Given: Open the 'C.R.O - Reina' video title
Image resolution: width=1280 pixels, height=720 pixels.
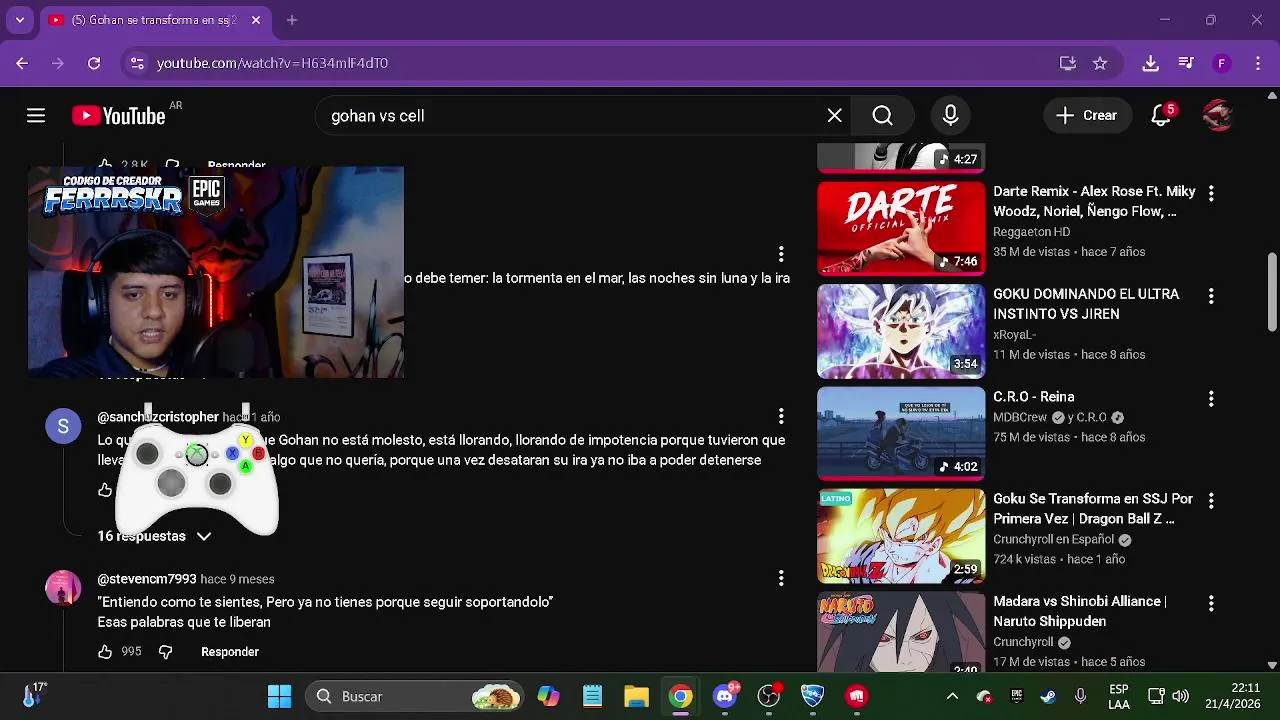Looking at the screenshot, I should [x=1034, y=397].
